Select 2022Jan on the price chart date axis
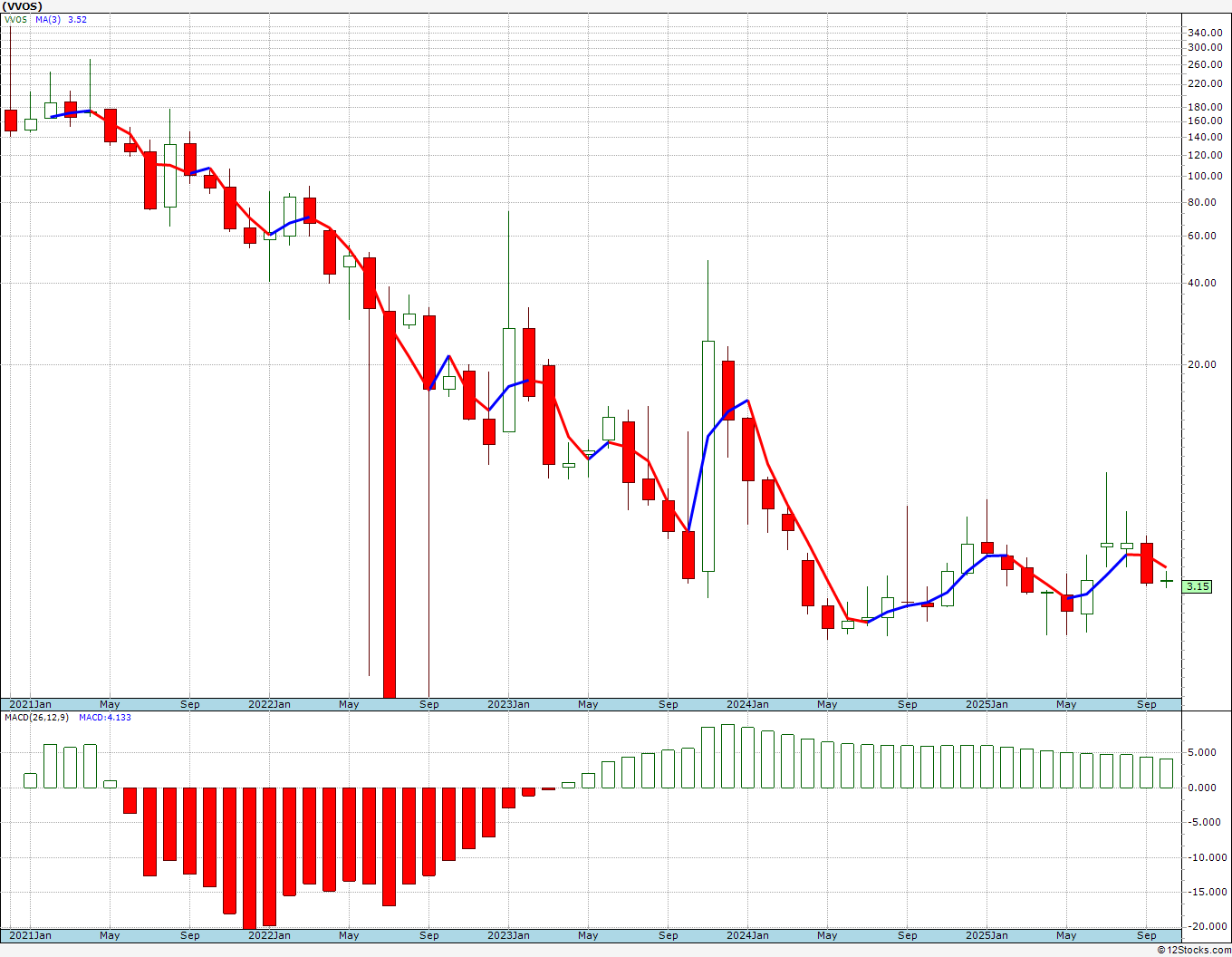Viewport: 1232px width, 957px height. pyautogui.click(x=269, y=704)
